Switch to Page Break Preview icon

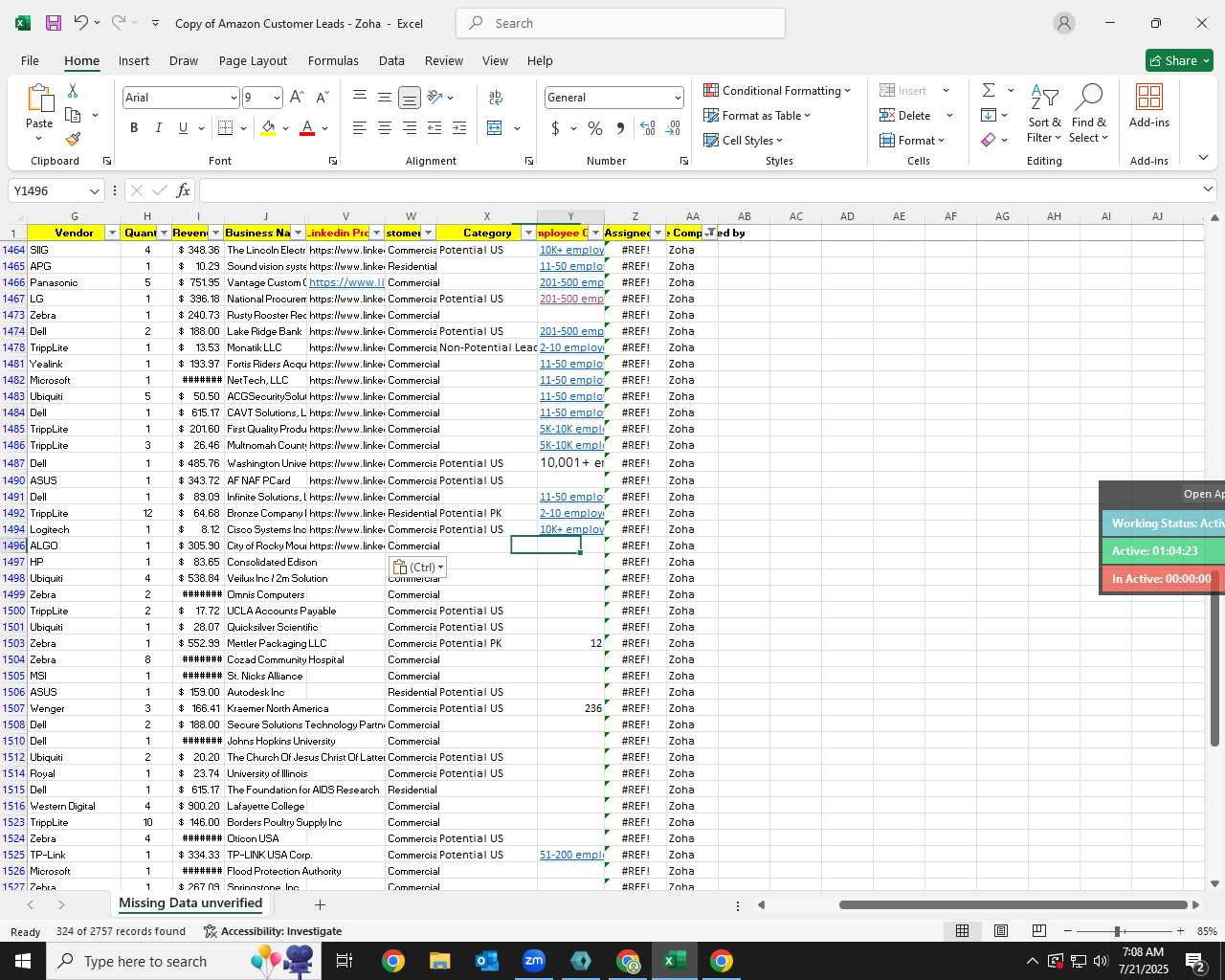[1038, 931]
